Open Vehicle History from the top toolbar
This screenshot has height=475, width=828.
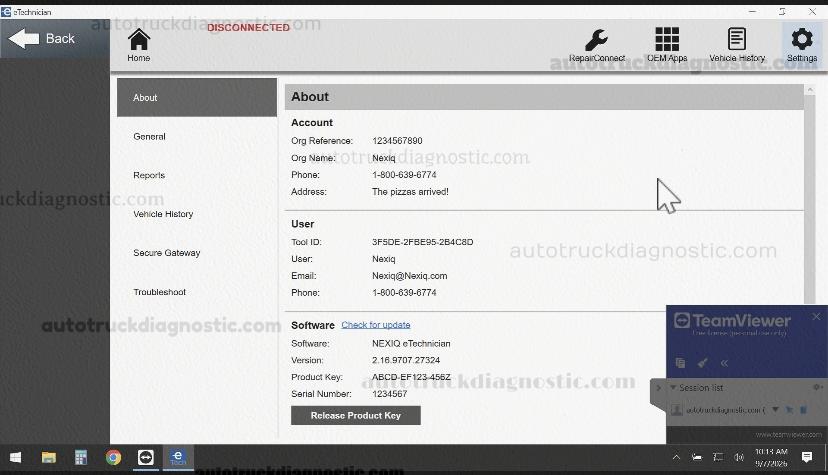(737, 45)
